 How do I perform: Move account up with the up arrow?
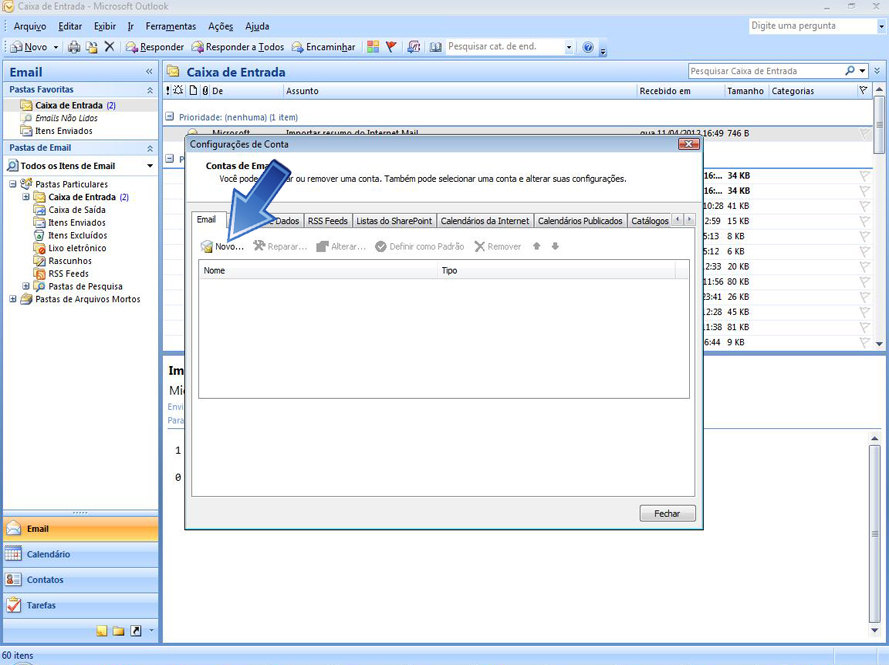pyautogui.click(x=536, y=246)
